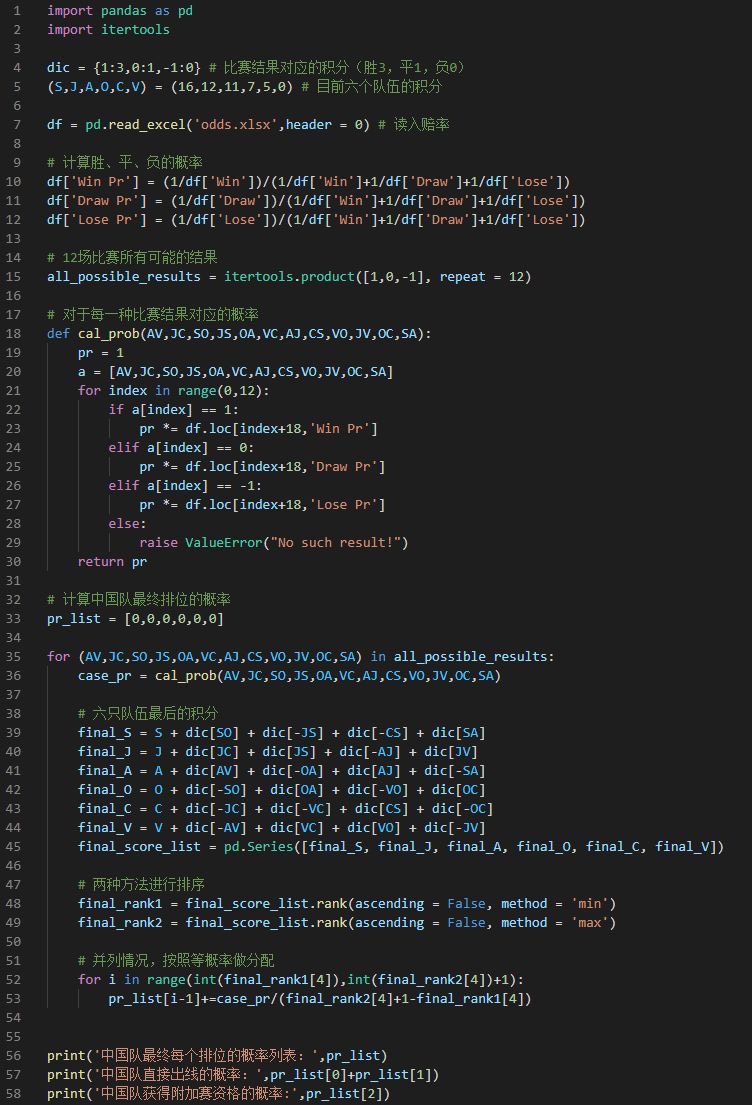Click line number 52 in the gutter
The image size is (752, 1105).
(x=13, y=980)
